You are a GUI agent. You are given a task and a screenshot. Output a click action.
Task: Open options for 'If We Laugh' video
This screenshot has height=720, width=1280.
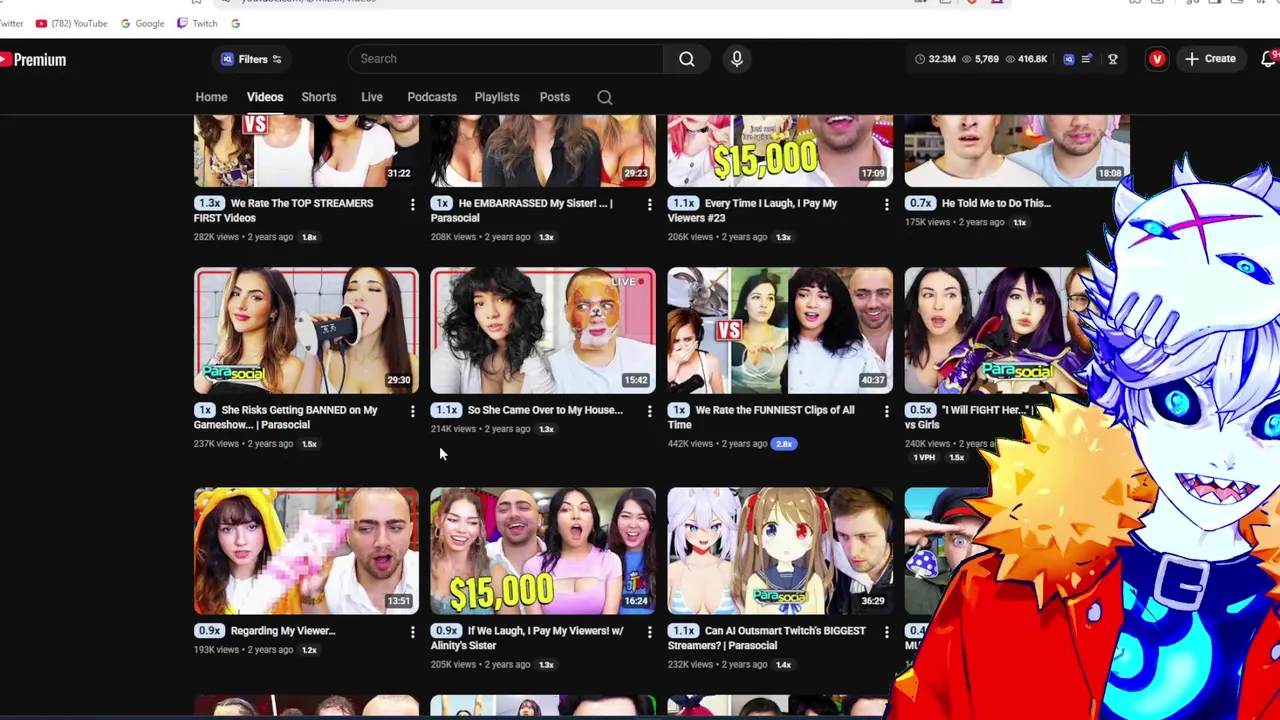coord(649,632)
